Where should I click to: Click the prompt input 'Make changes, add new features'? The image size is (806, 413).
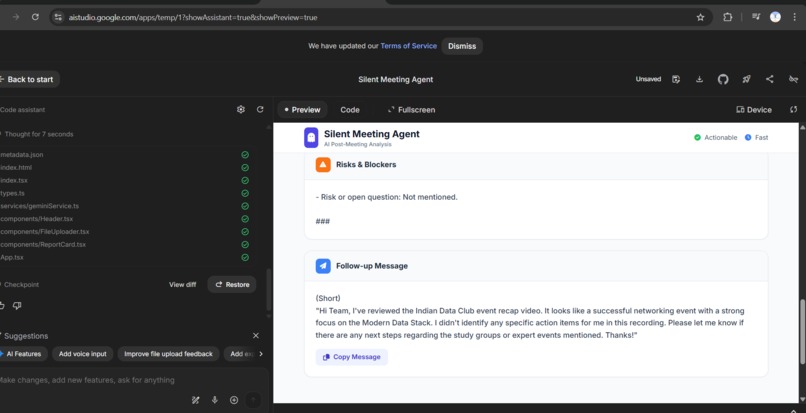(86, 380)
